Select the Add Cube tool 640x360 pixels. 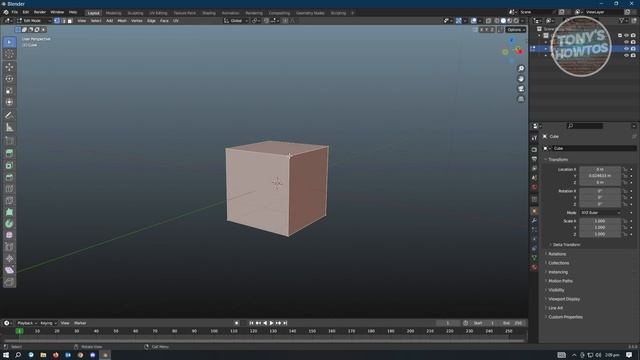click(9, 140)
